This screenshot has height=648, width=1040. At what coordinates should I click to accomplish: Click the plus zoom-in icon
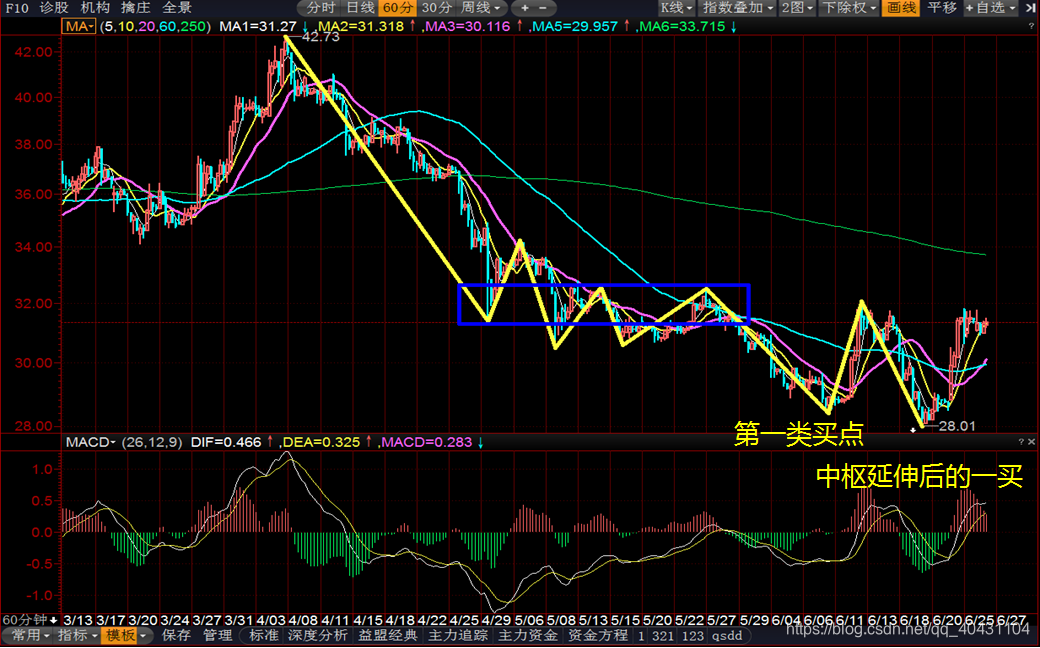click(525, 8)
